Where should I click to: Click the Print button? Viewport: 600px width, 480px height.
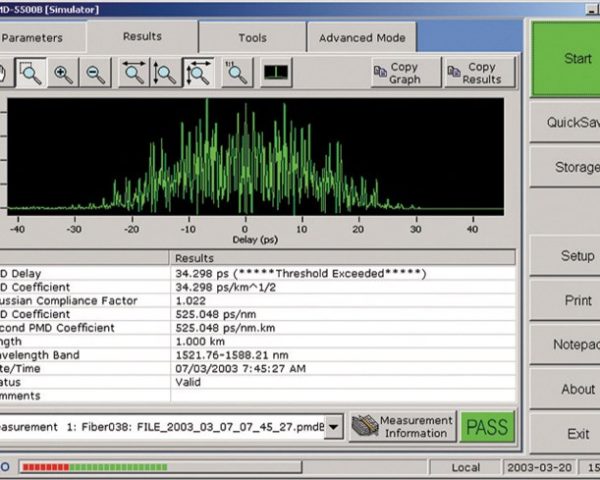[566, 300]
